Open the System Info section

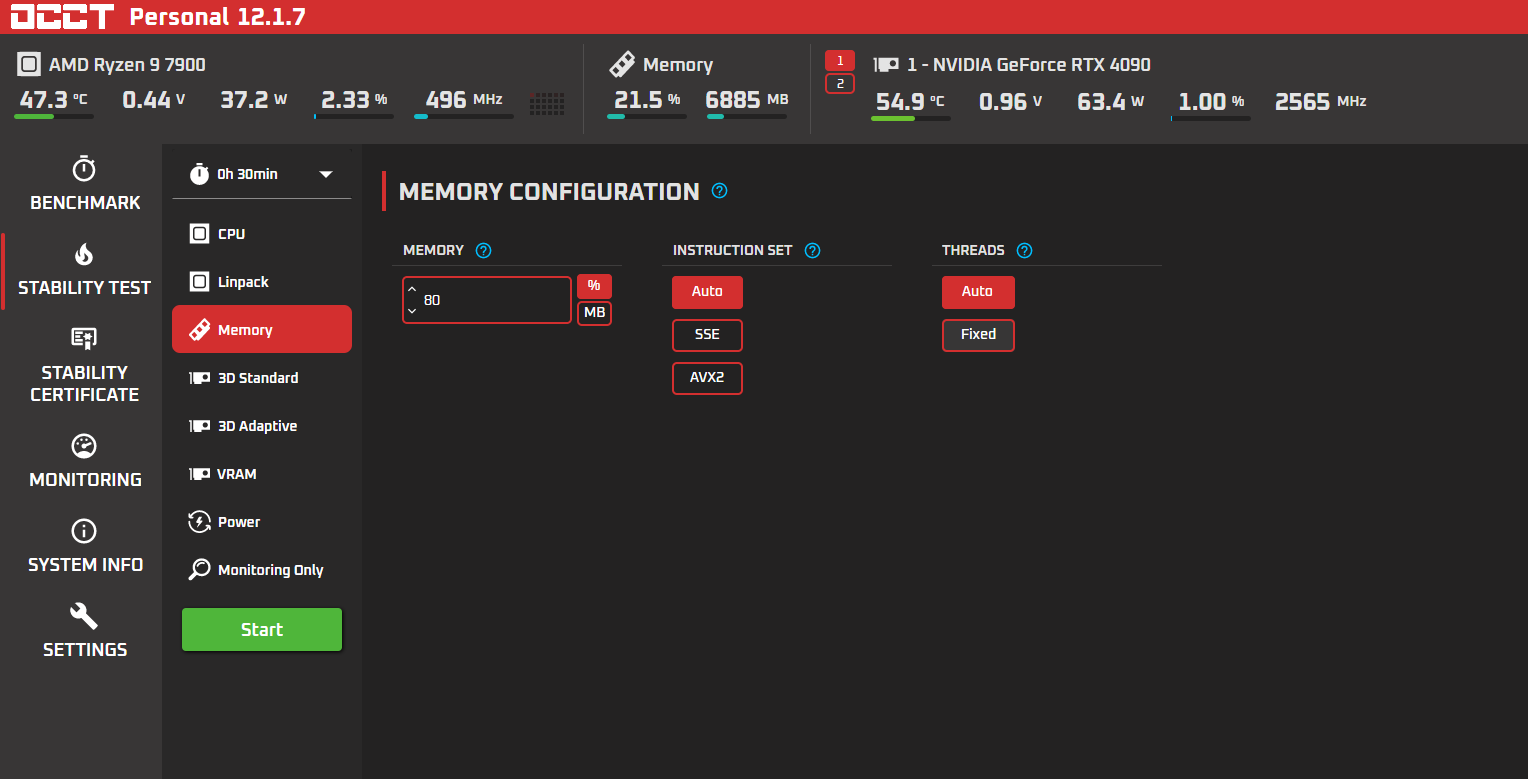[x=85, y=546]
